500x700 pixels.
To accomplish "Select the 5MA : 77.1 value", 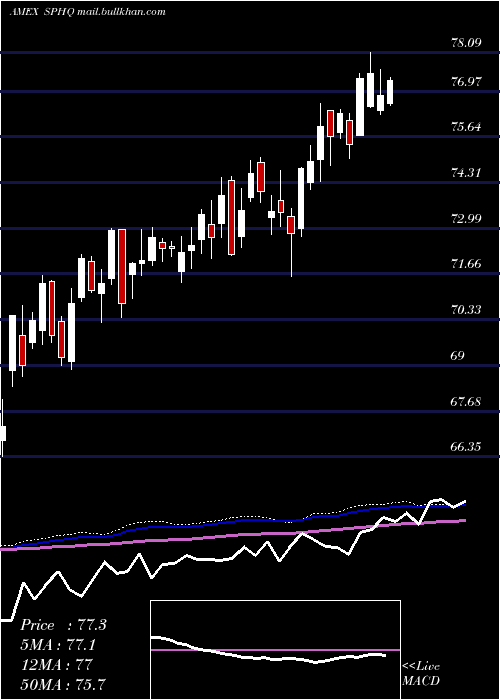I will tap(58, 645).
